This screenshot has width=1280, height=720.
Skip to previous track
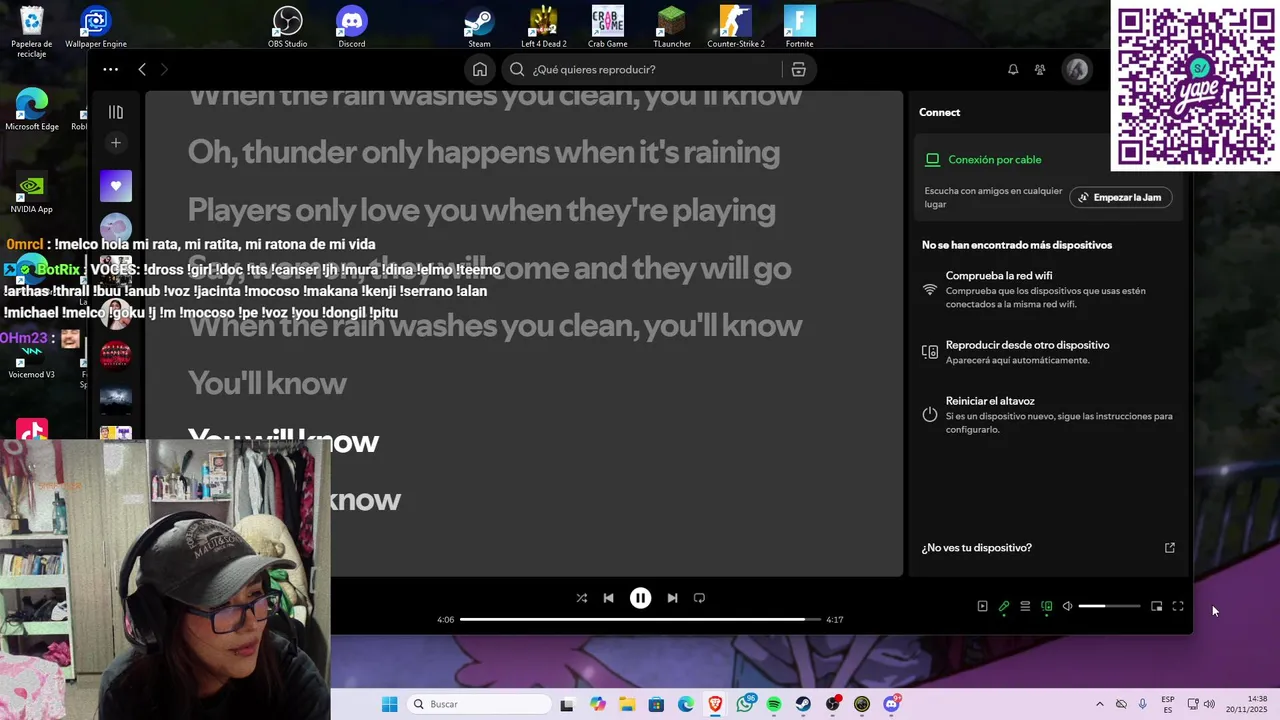click(x=608, y=598)
